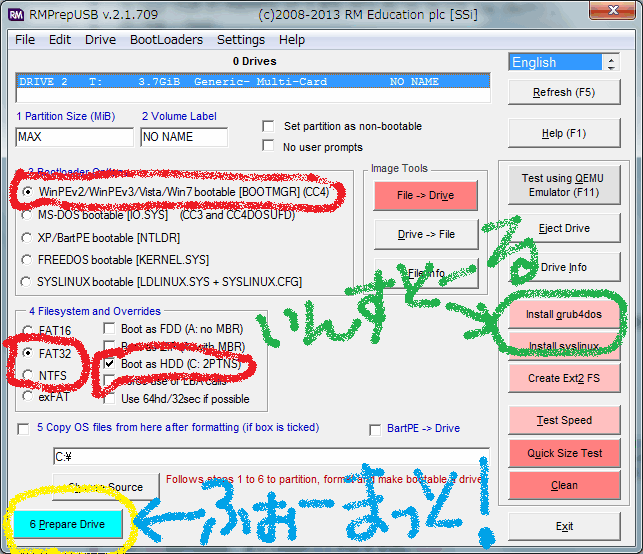Toggle Copy OS files after formatting checkbox
Viewport: 643px width, 554px height.
23,429
